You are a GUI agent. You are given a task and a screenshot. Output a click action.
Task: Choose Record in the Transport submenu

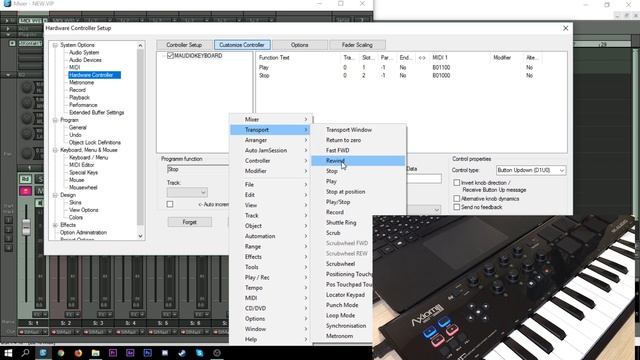tap(358, 212)
